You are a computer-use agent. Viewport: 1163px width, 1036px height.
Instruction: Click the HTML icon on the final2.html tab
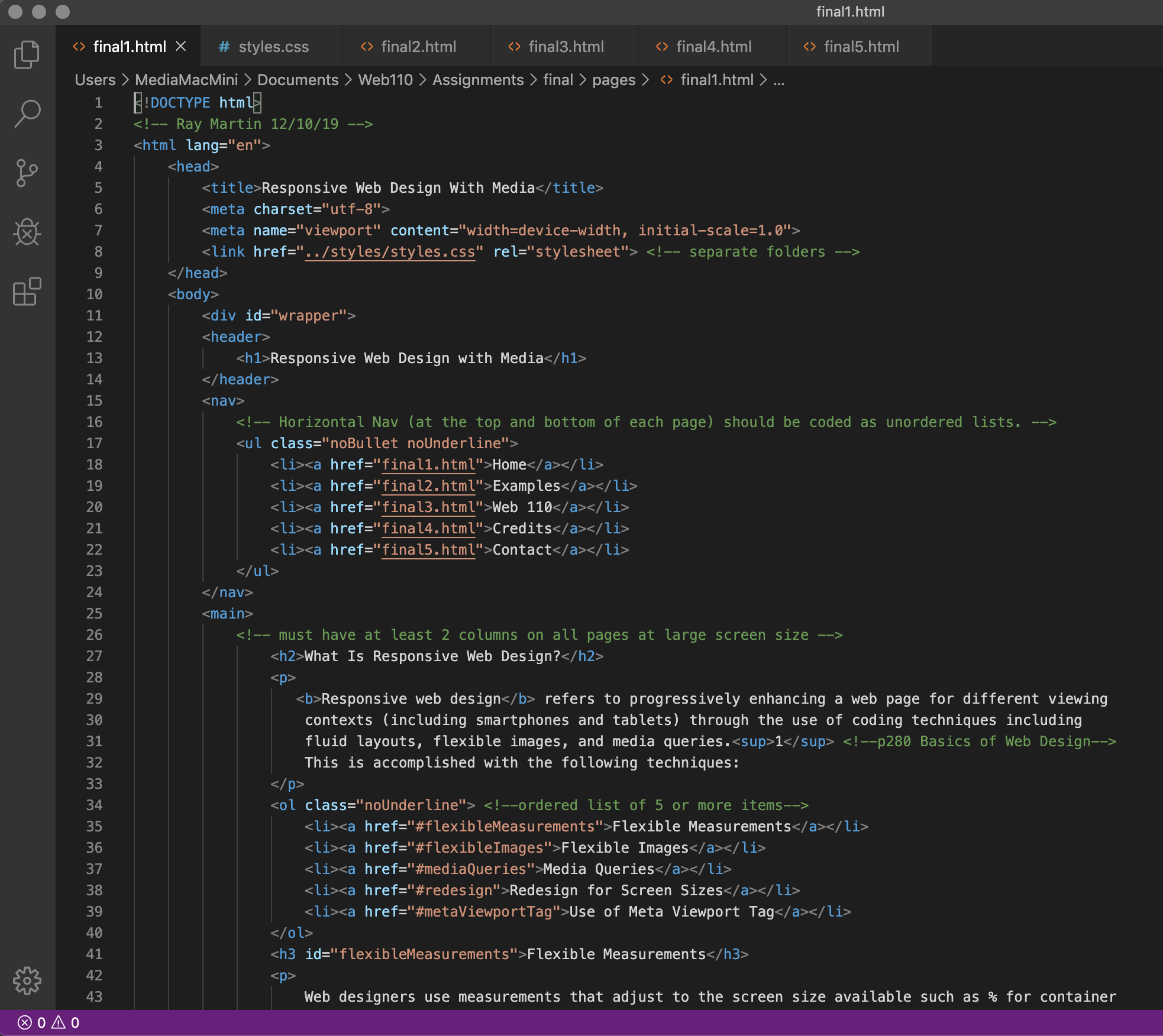pos(367,47)
